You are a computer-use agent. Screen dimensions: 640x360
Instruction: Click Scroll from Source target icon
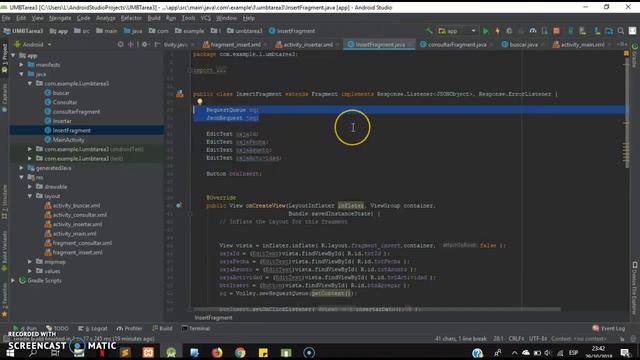click(120, 44)
